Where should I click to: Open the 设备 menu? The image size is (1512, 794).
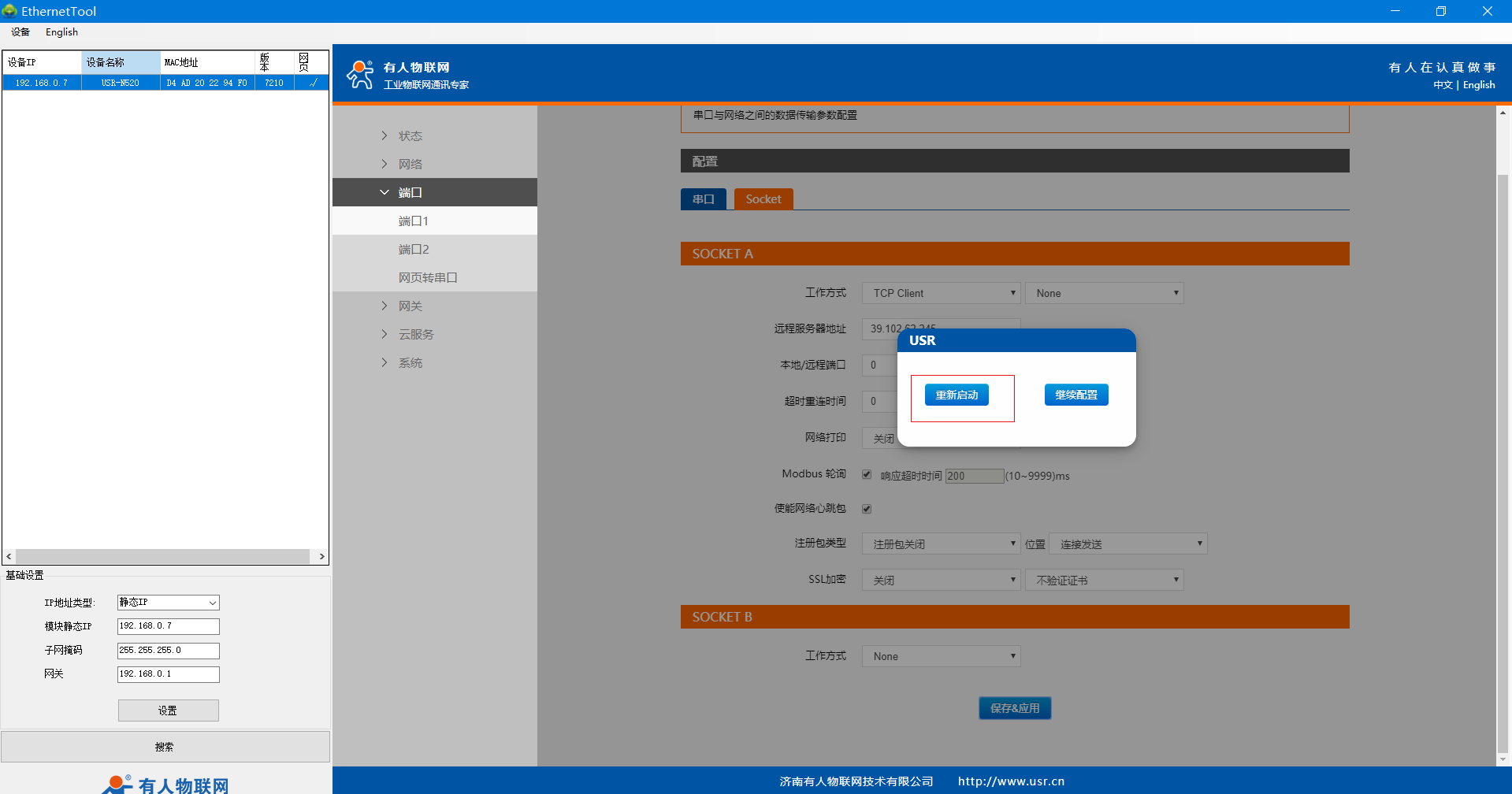tap(20, 32)
